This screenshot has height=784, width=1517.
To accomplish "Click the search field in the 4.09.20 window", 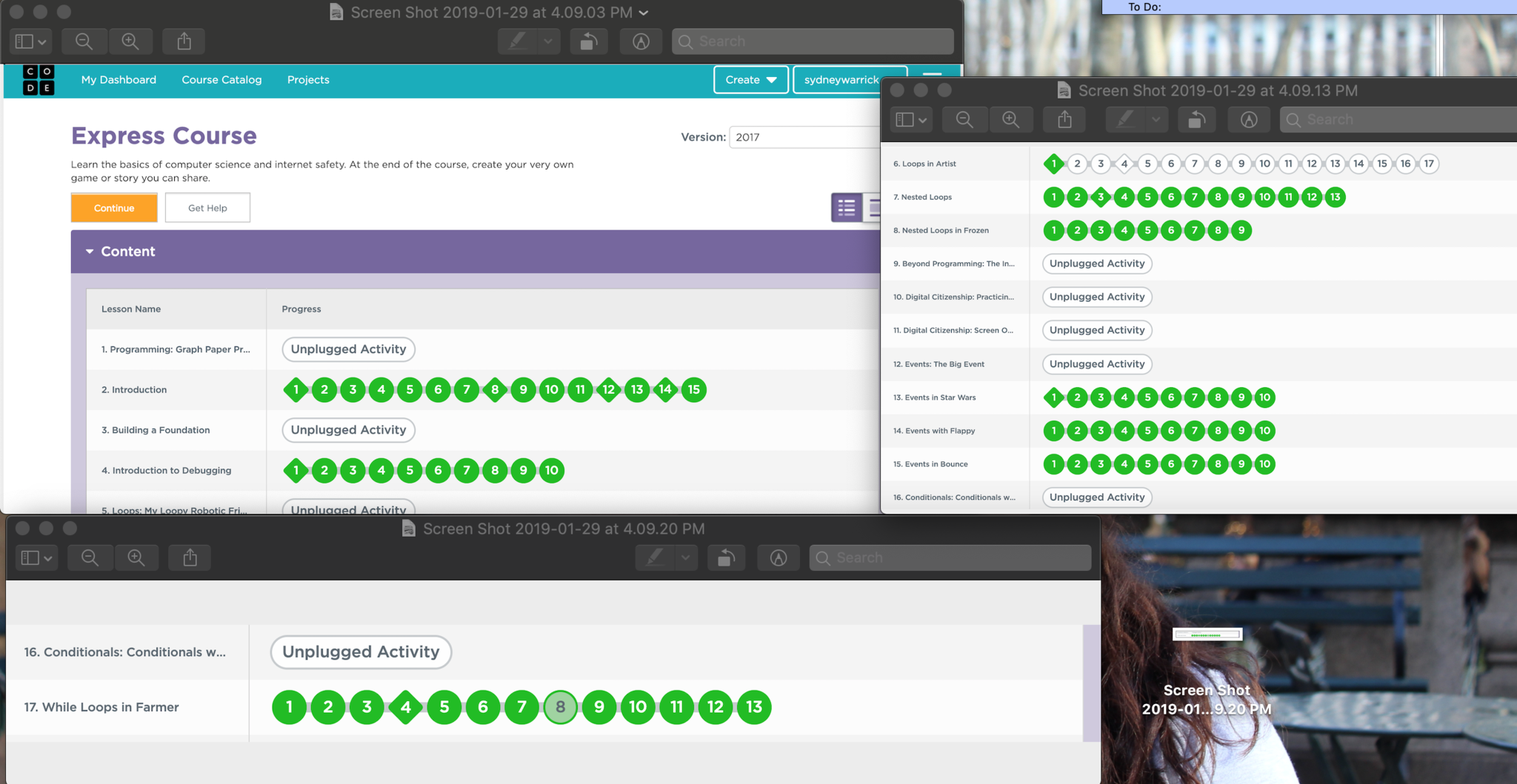I will (x=950, y=557).
